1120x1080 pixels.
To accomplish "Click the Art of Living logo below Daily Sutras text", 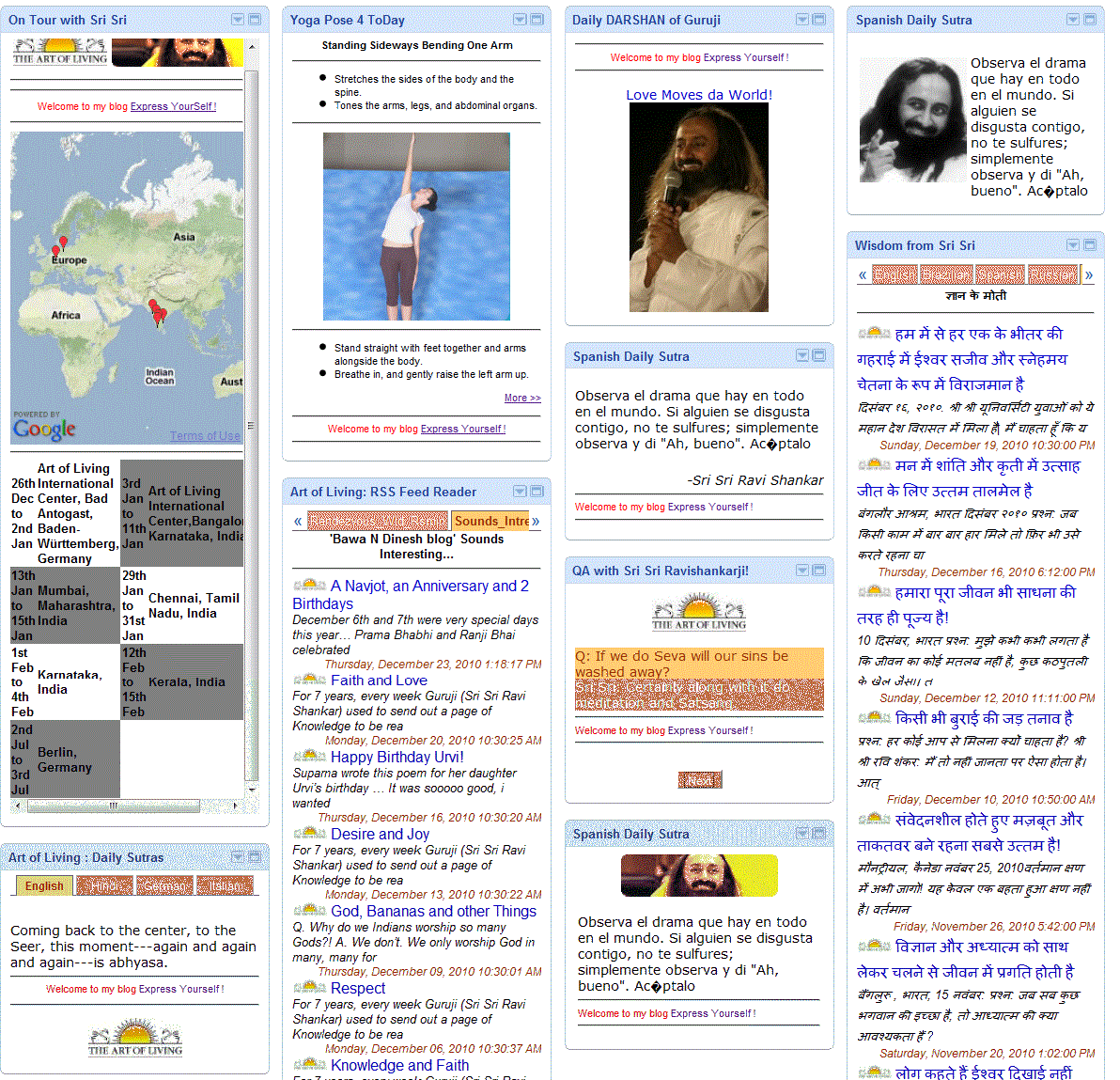I will click(135, 1039).
